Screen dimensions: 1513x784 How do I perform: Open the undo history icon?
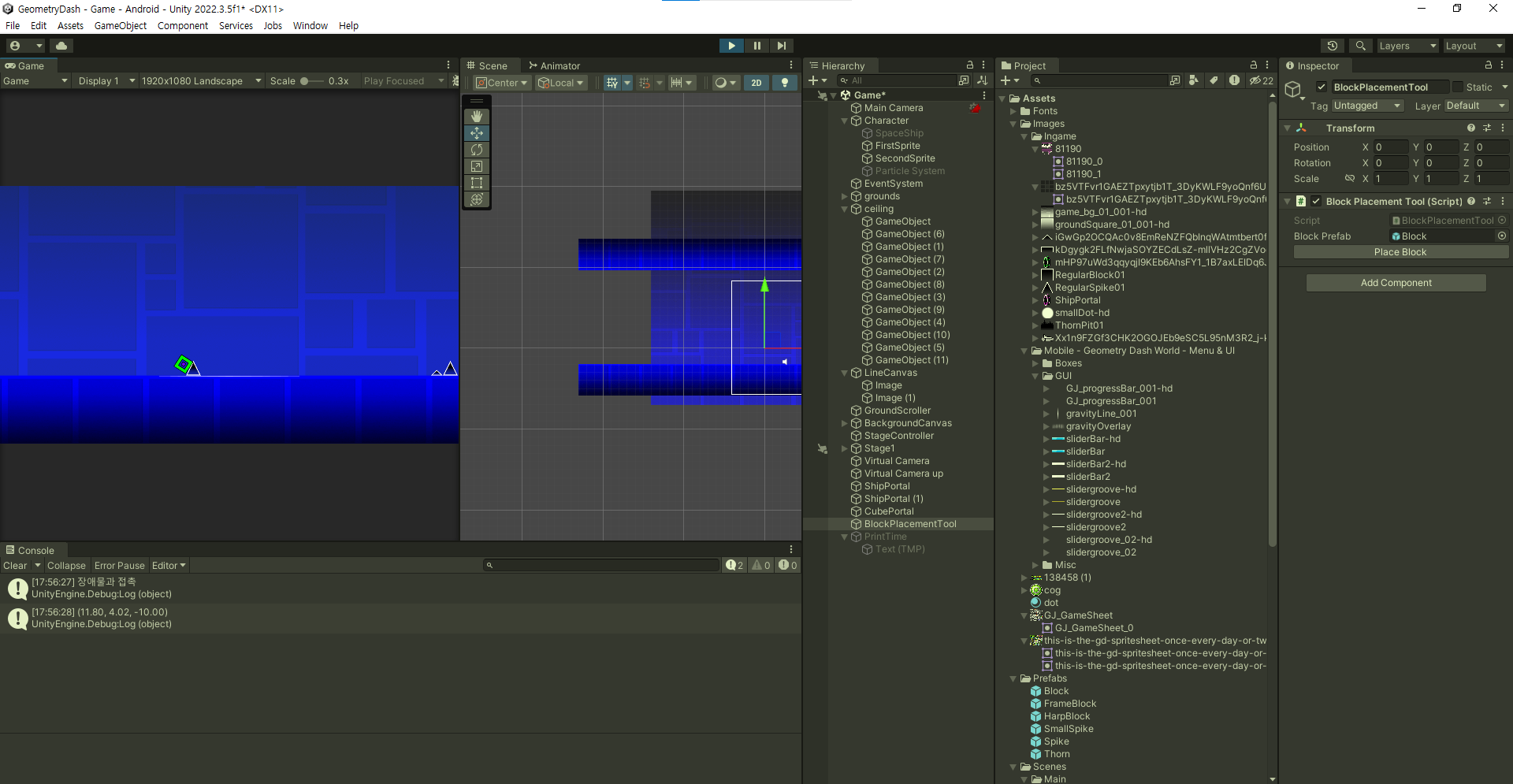[1333, 46]
